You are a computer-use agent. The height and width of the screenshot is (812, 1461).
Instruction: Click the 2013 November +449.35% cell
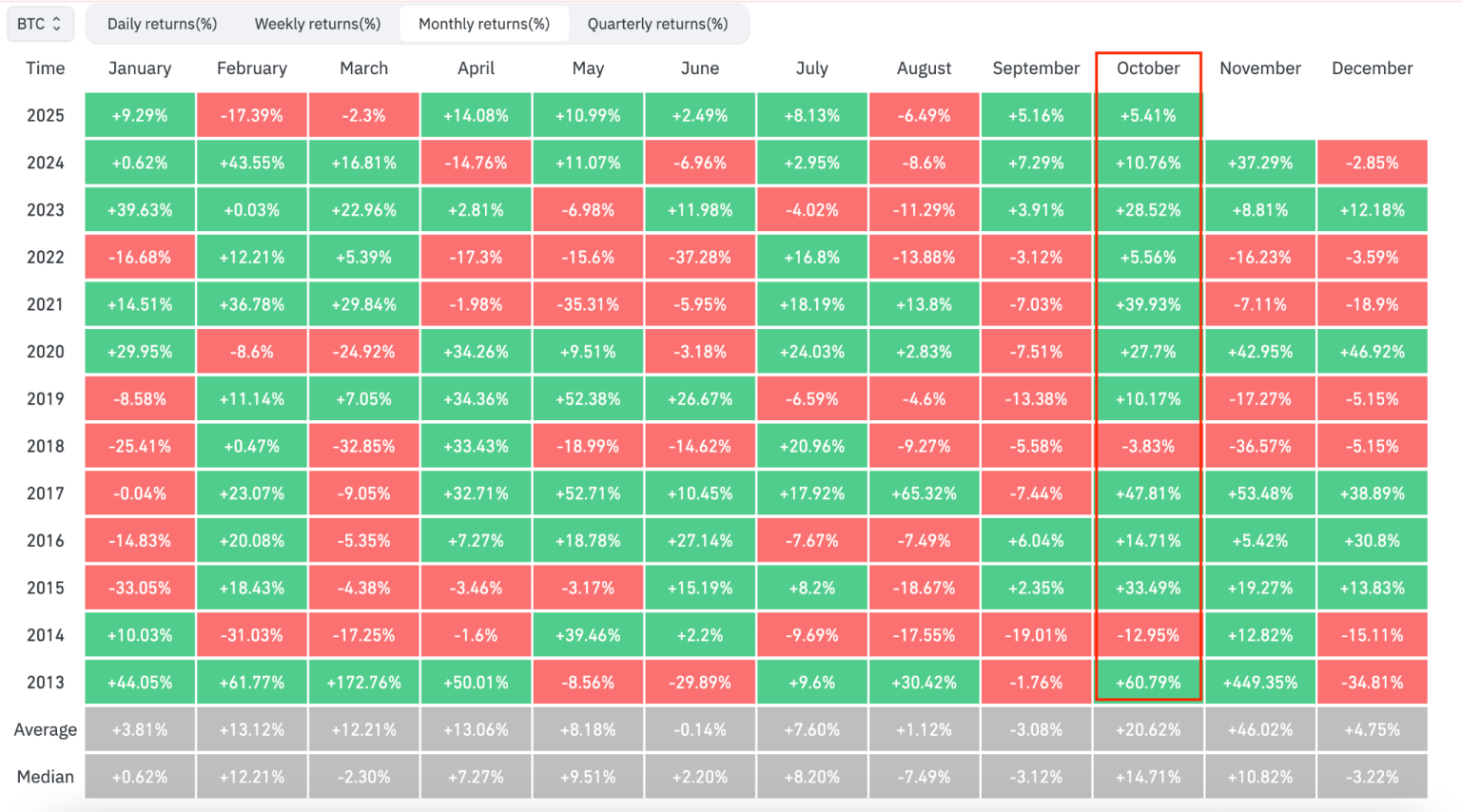click(1260, 683)
